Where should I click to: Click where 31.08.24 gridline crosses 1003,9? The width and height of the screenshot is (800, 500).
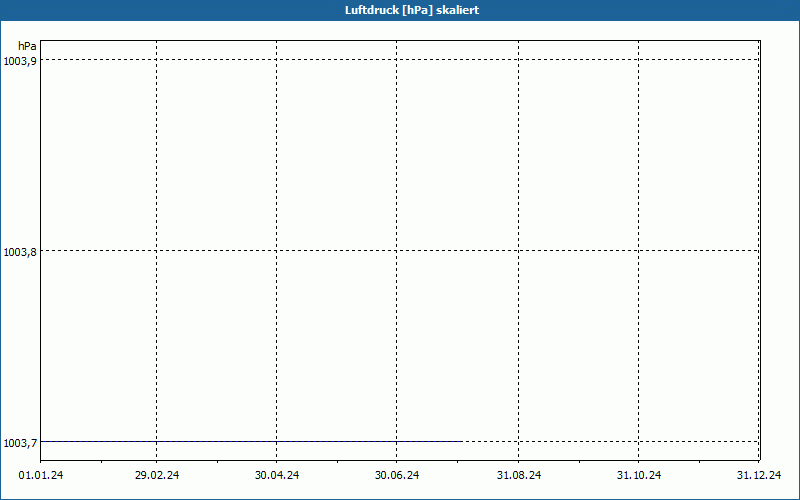pyautogui.click(x=519, y=60)
